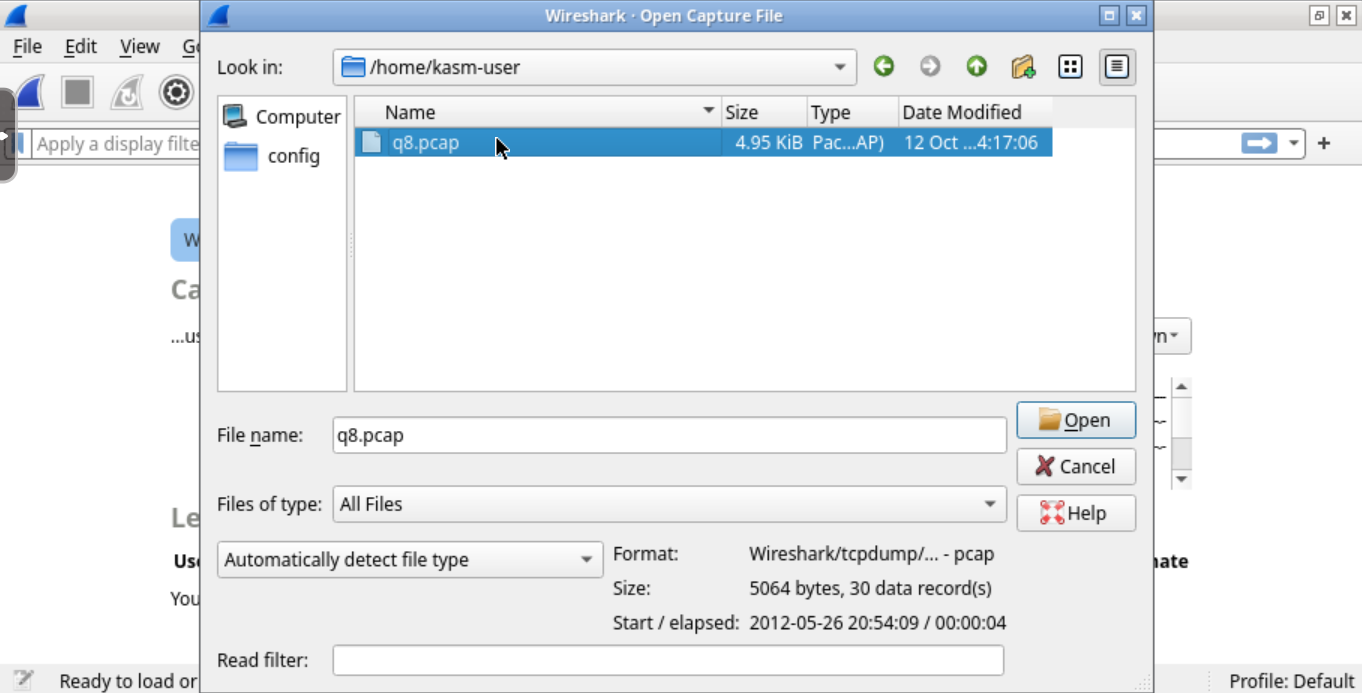1362x693 pixels.
Task: Sort files by Date Modified column
Action: [x=961, y=112]
